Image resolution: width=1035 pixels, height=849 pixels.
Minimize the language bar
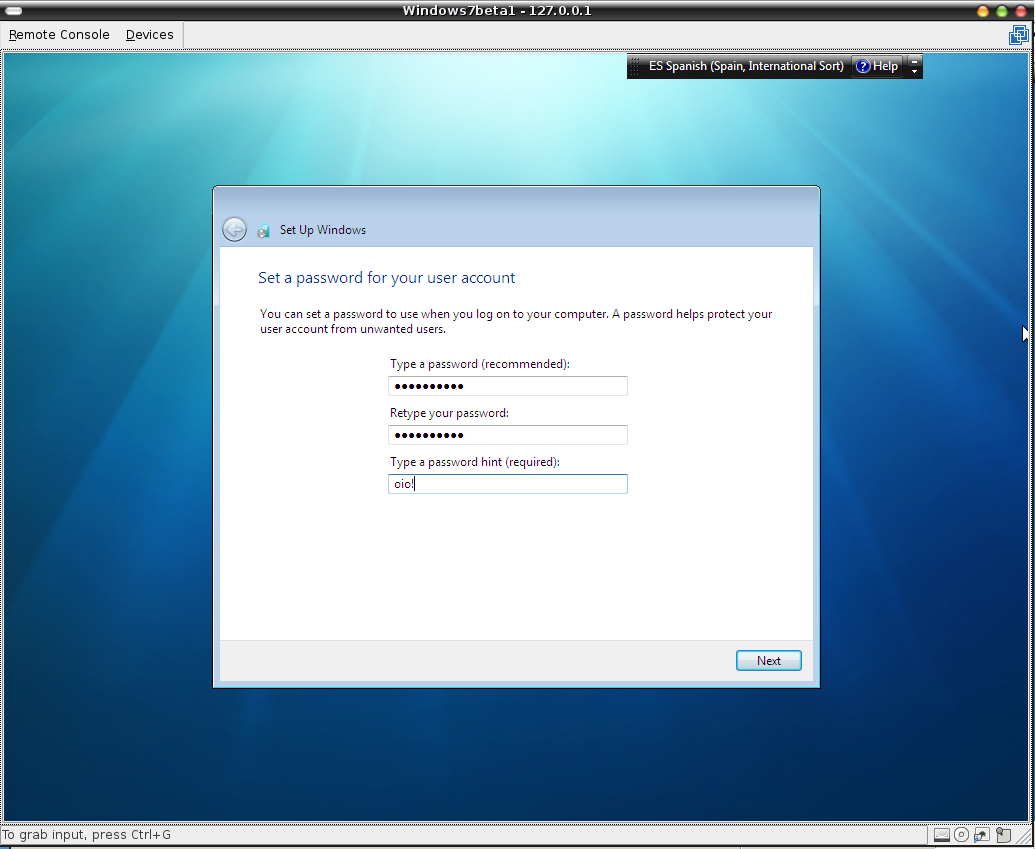(x=914, y=61)
